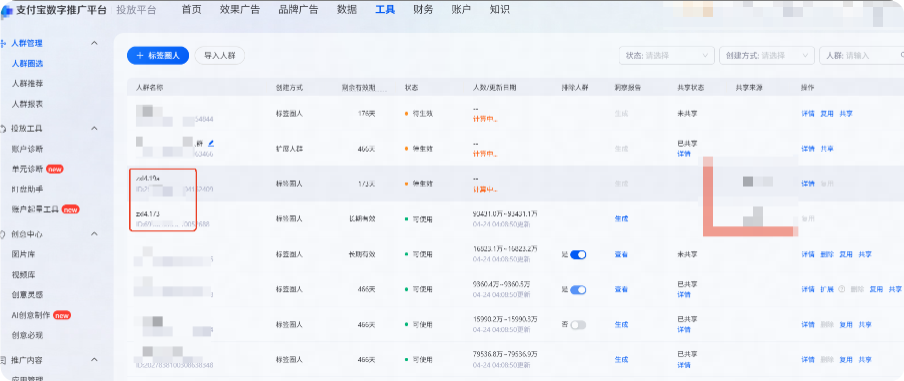Viewport: 904px width, 381px height.
Task: Click 复用 action in the 16823.1万 row
Action: coord(846,254)
